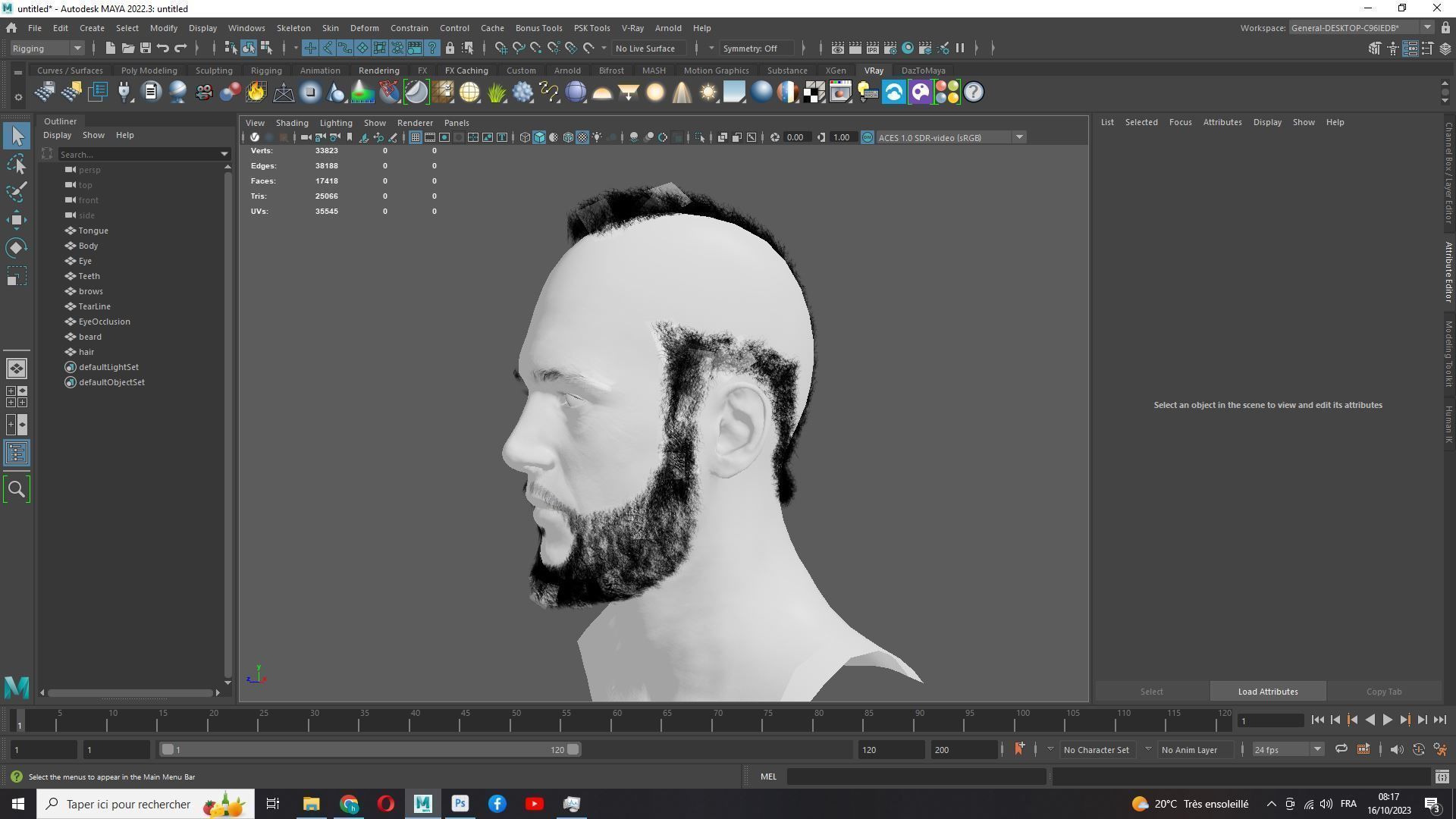Open the Skeleton menu
Image resolution: width=1456 pixels, height=819 pixels.
tap(293, 28)
